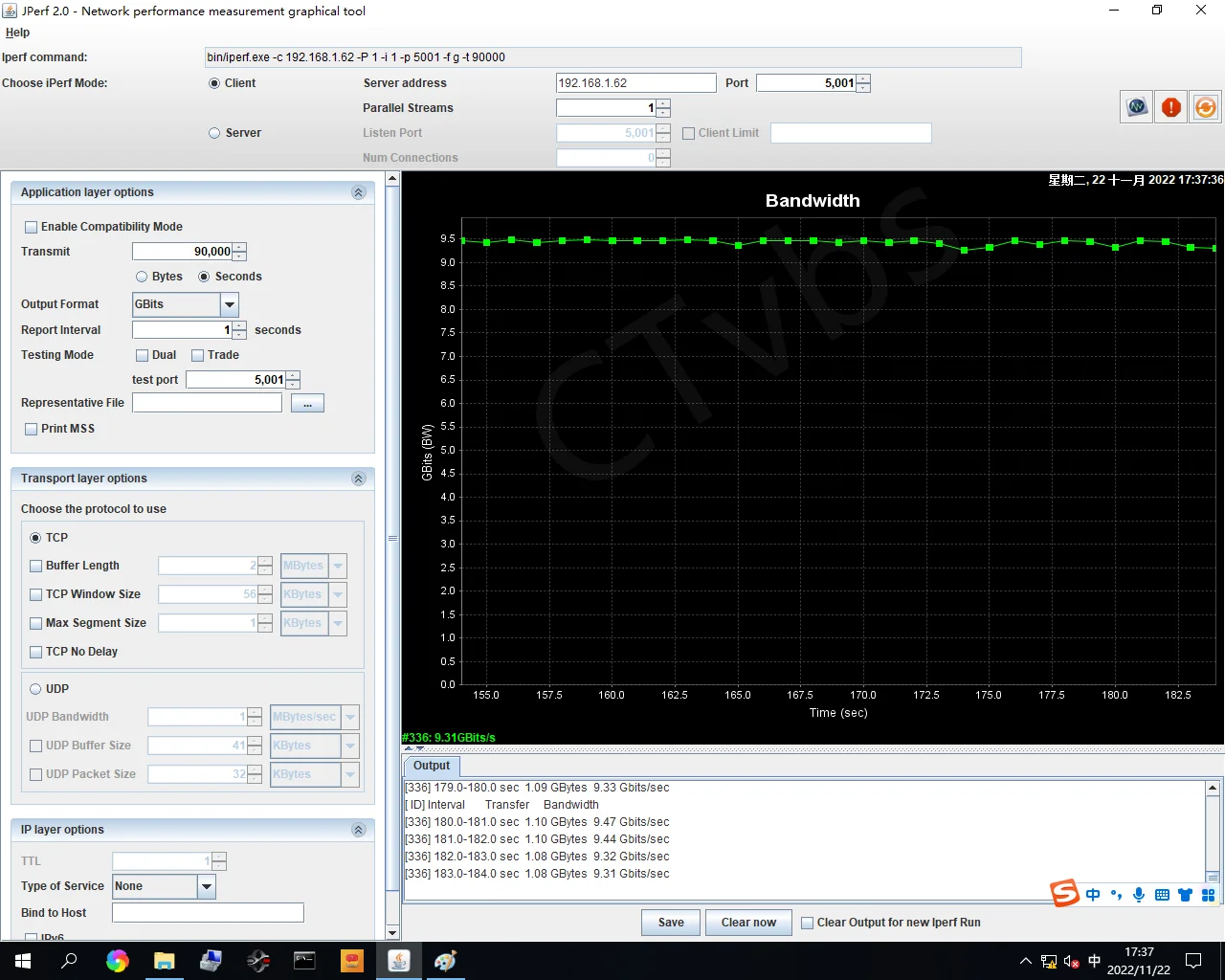Click the Bind to Host field
The width and height of the screenshot is (1225, 980).
click(x=208, y=913)
